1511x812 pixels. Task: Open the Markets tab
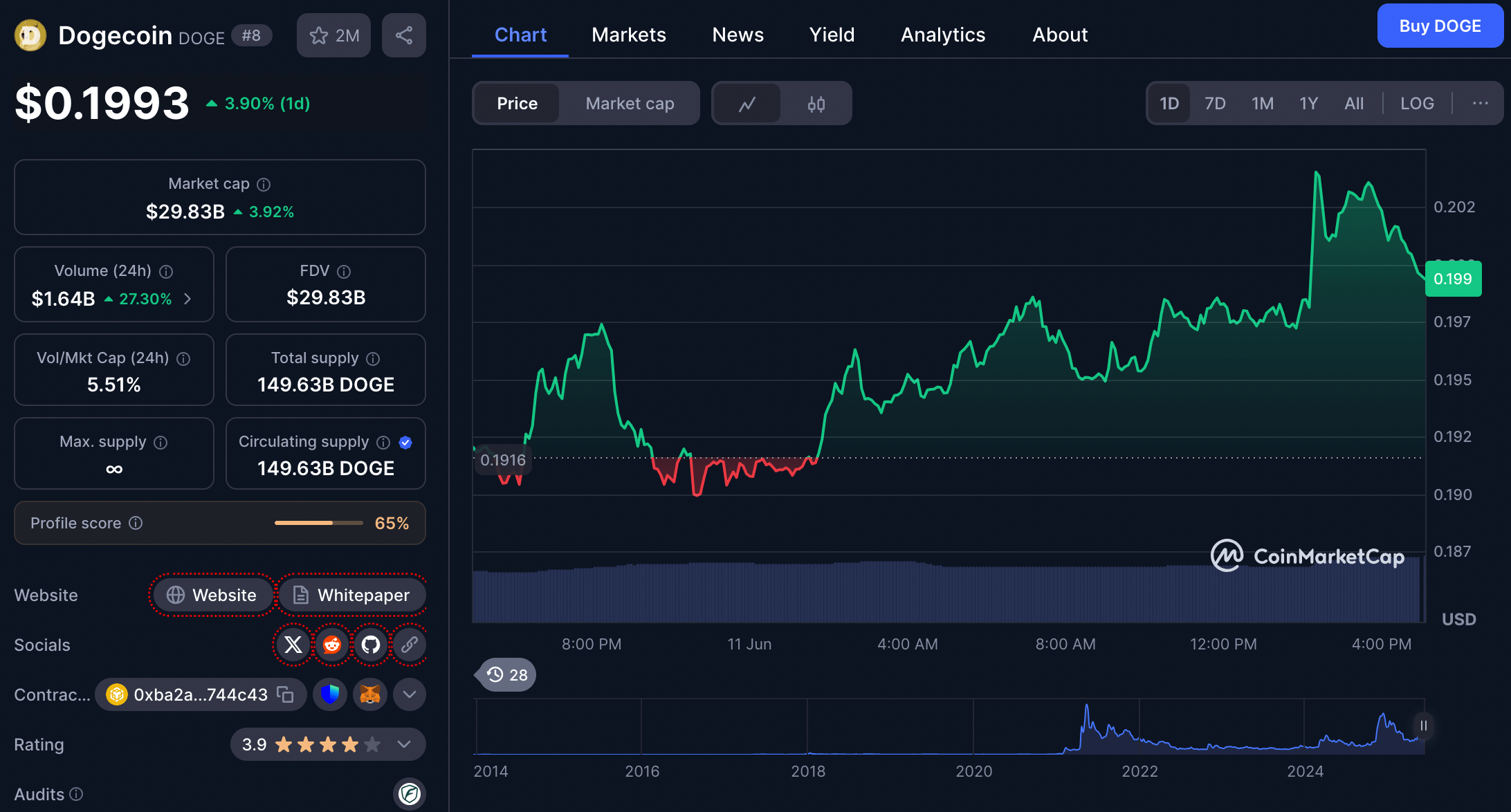(628, 35)
